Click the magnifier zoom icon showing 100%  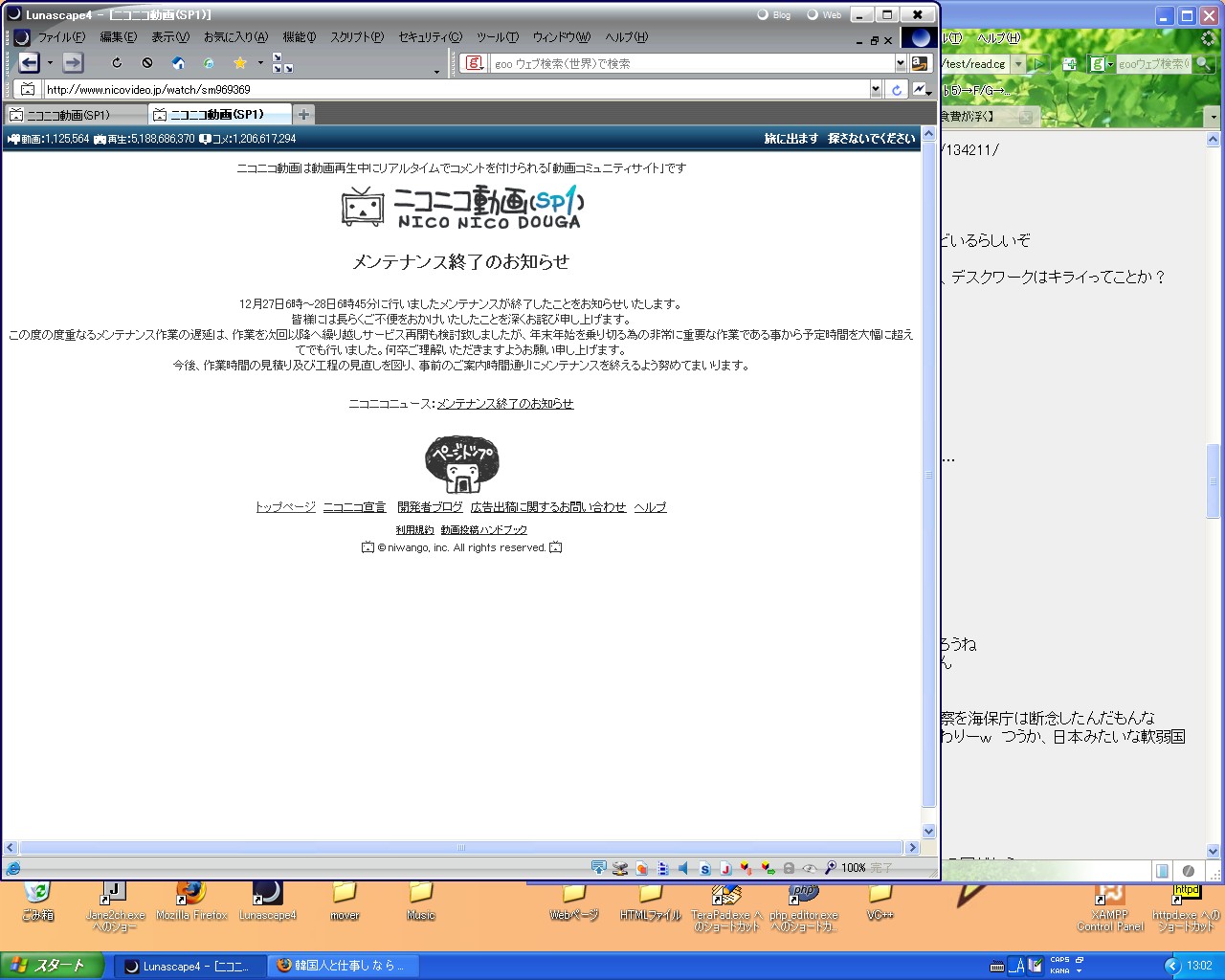tap(831, 868)
